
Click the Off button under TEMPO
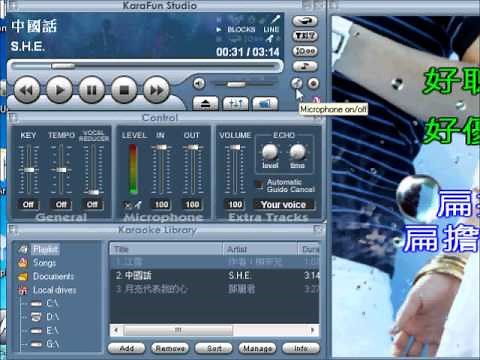[x=61, y=204]
